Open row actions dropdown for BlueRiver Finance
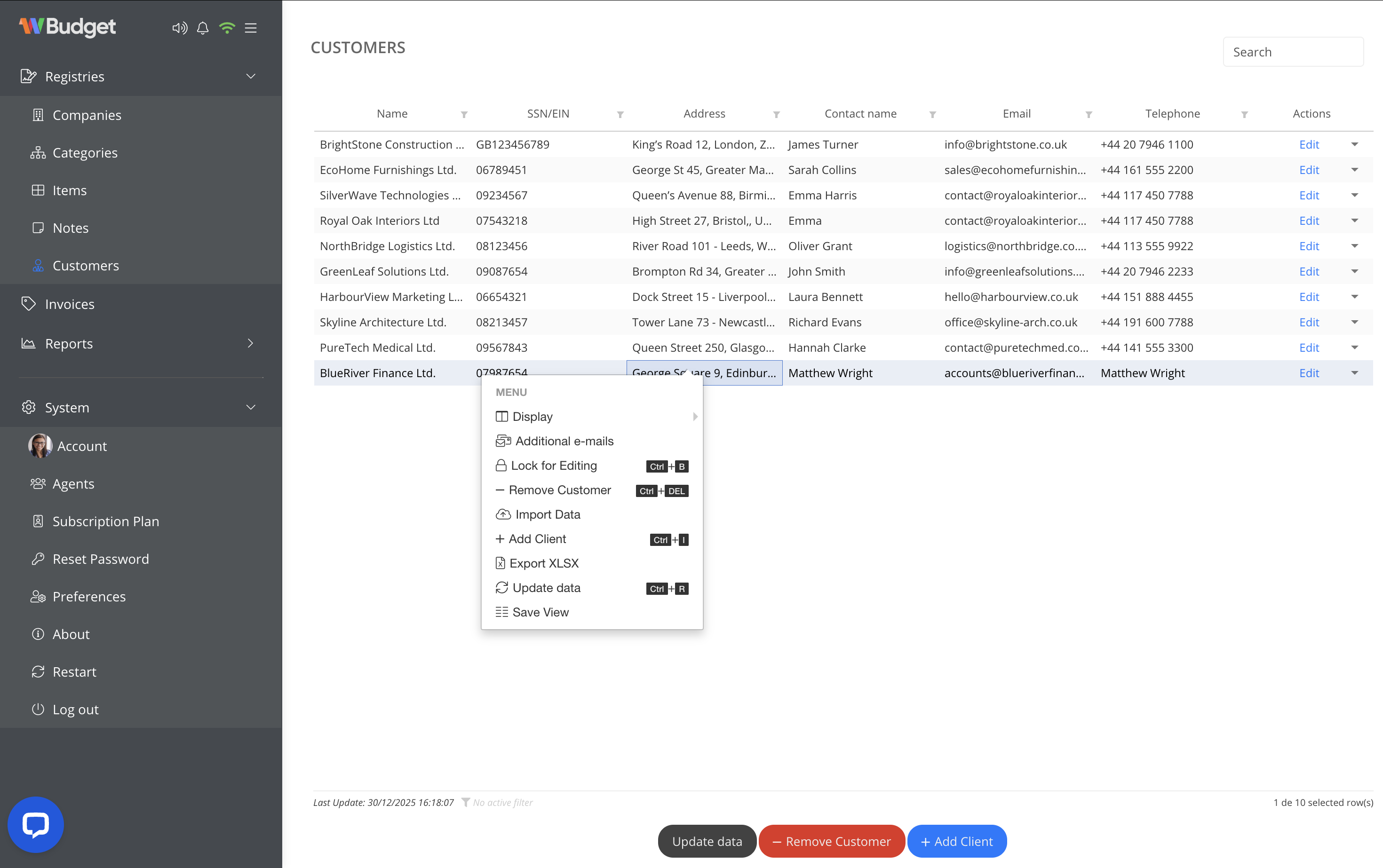 (x=1355, y=372)
